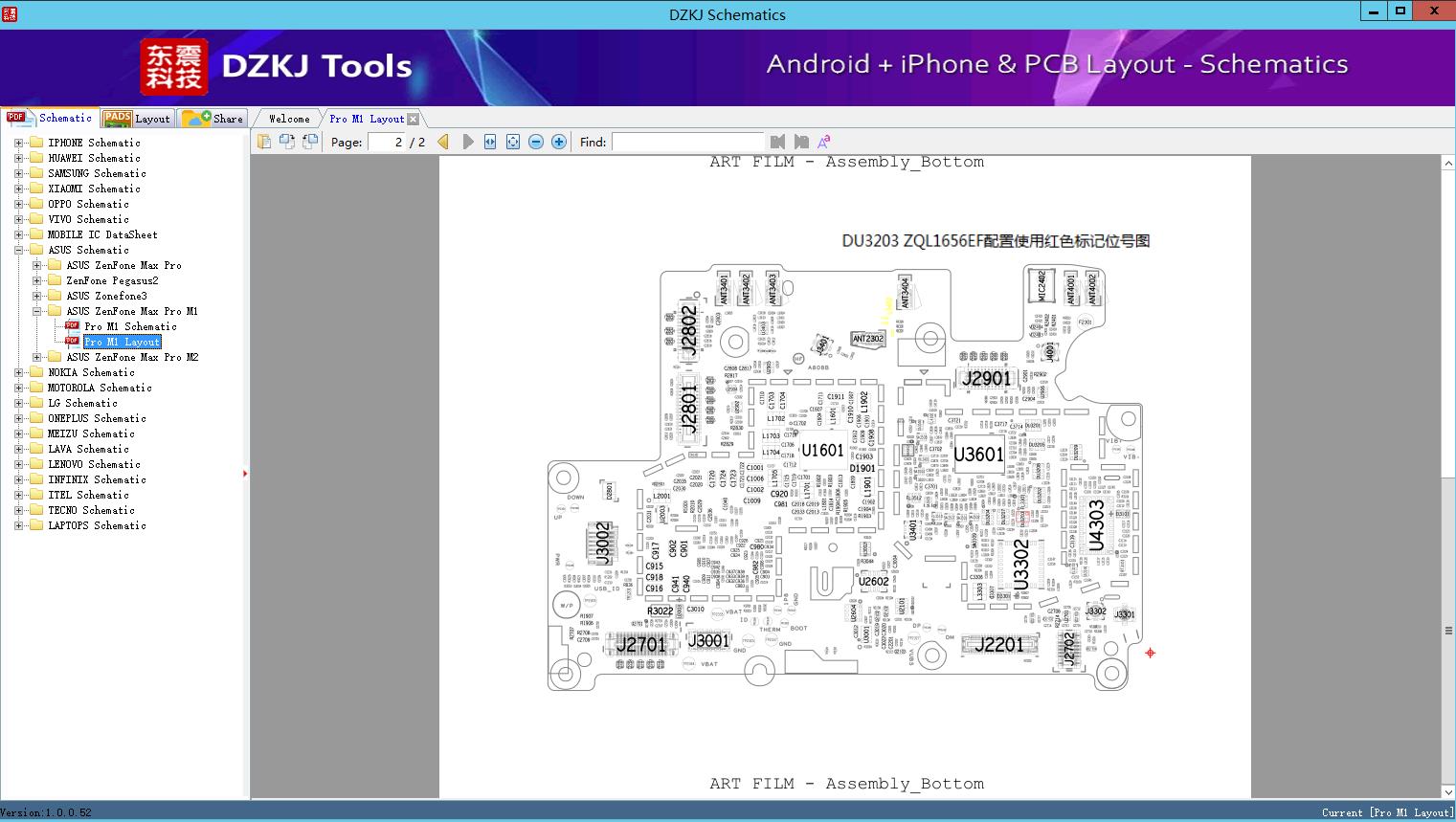The height and width of the screenshot is (822, 1456).
Task: Go to the previous page arrow
Action: point(443,142)
